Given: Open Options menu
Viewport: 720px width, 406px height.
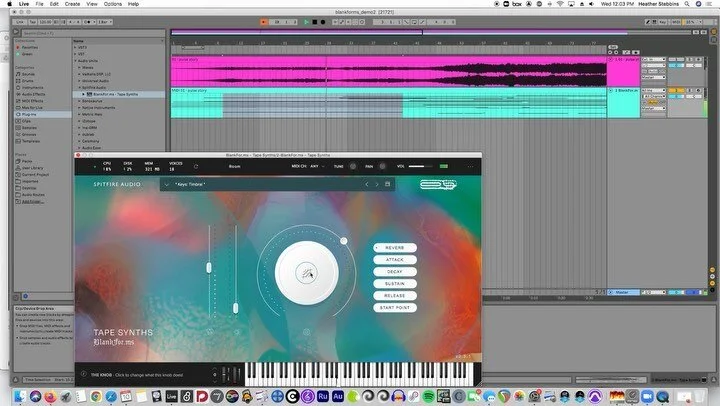Looking at the screenshot, I should pos(112,4).
